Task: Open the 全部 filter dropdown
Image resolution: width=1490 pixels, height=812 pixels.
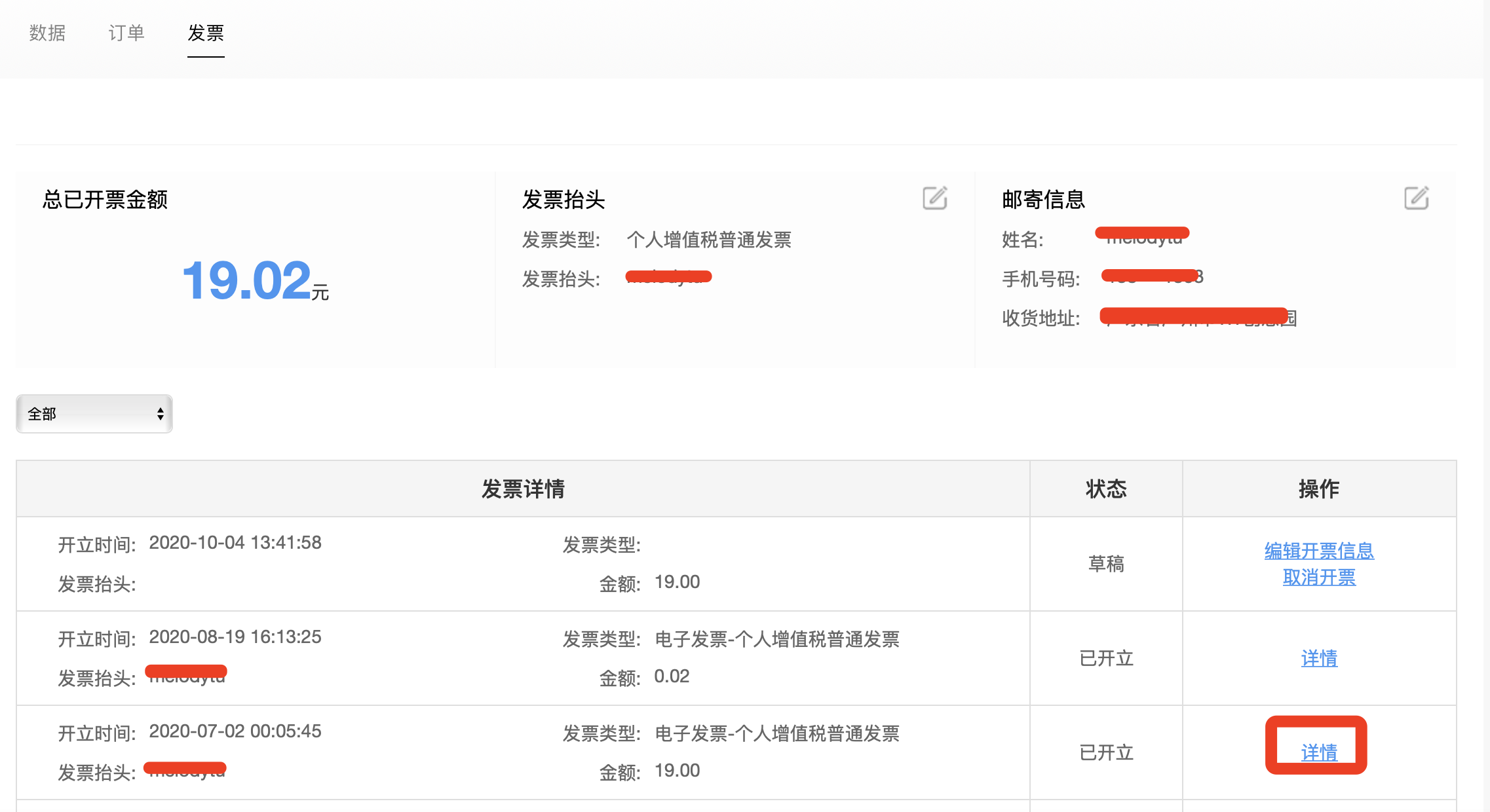Action: pyautogui.click(x=94, y=414)
